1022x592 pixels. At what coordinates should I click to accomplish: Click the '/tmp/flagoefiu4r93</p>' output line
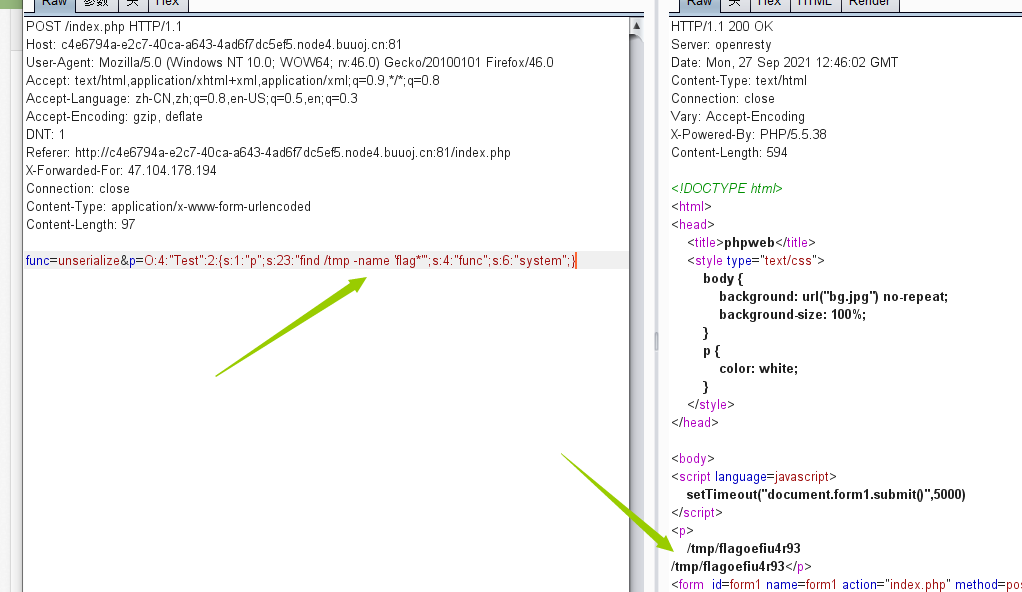(x=741, y=567)
